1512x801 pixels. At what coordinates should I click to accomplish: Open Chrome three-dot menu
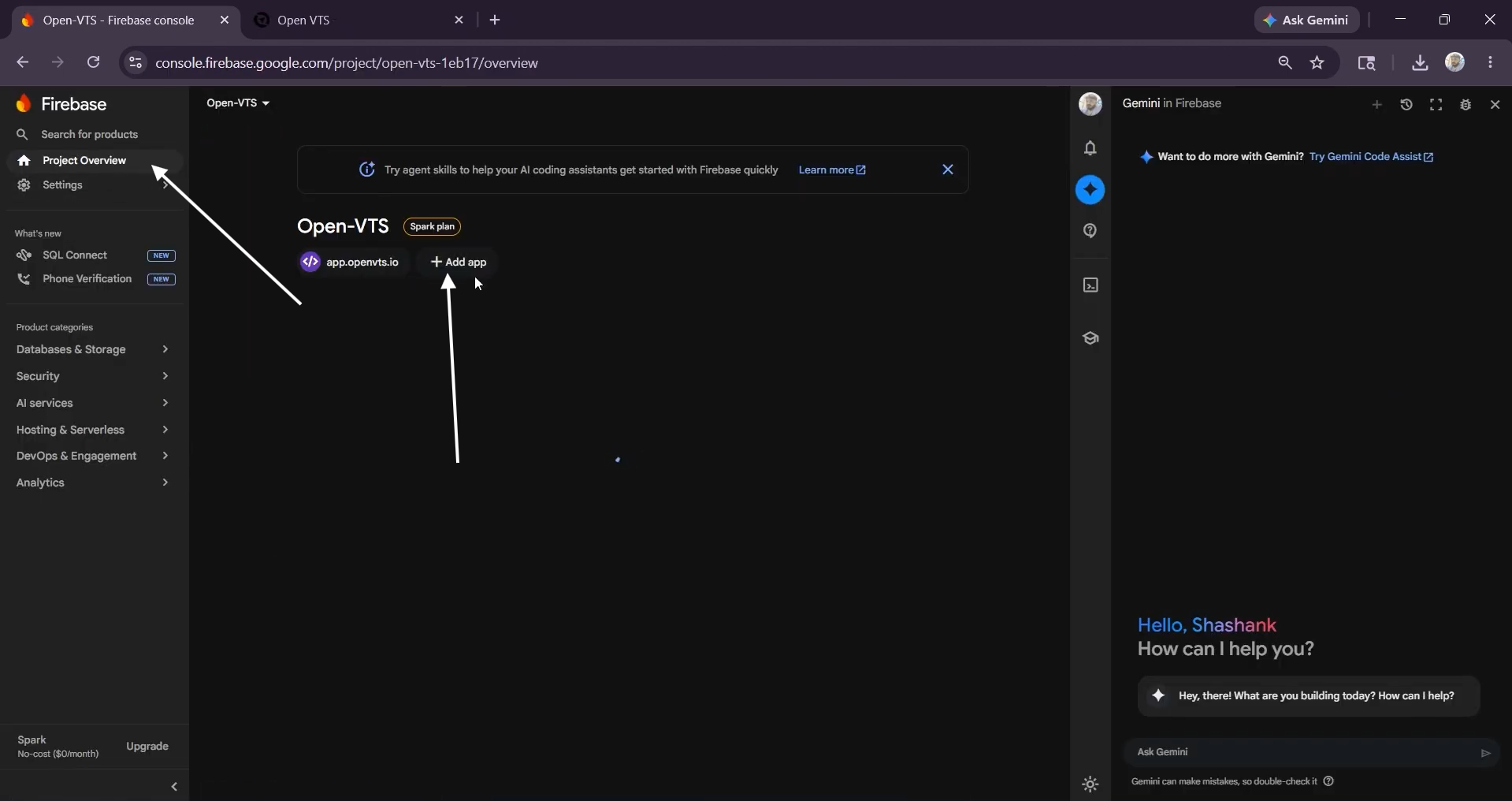click(1491, 62)
